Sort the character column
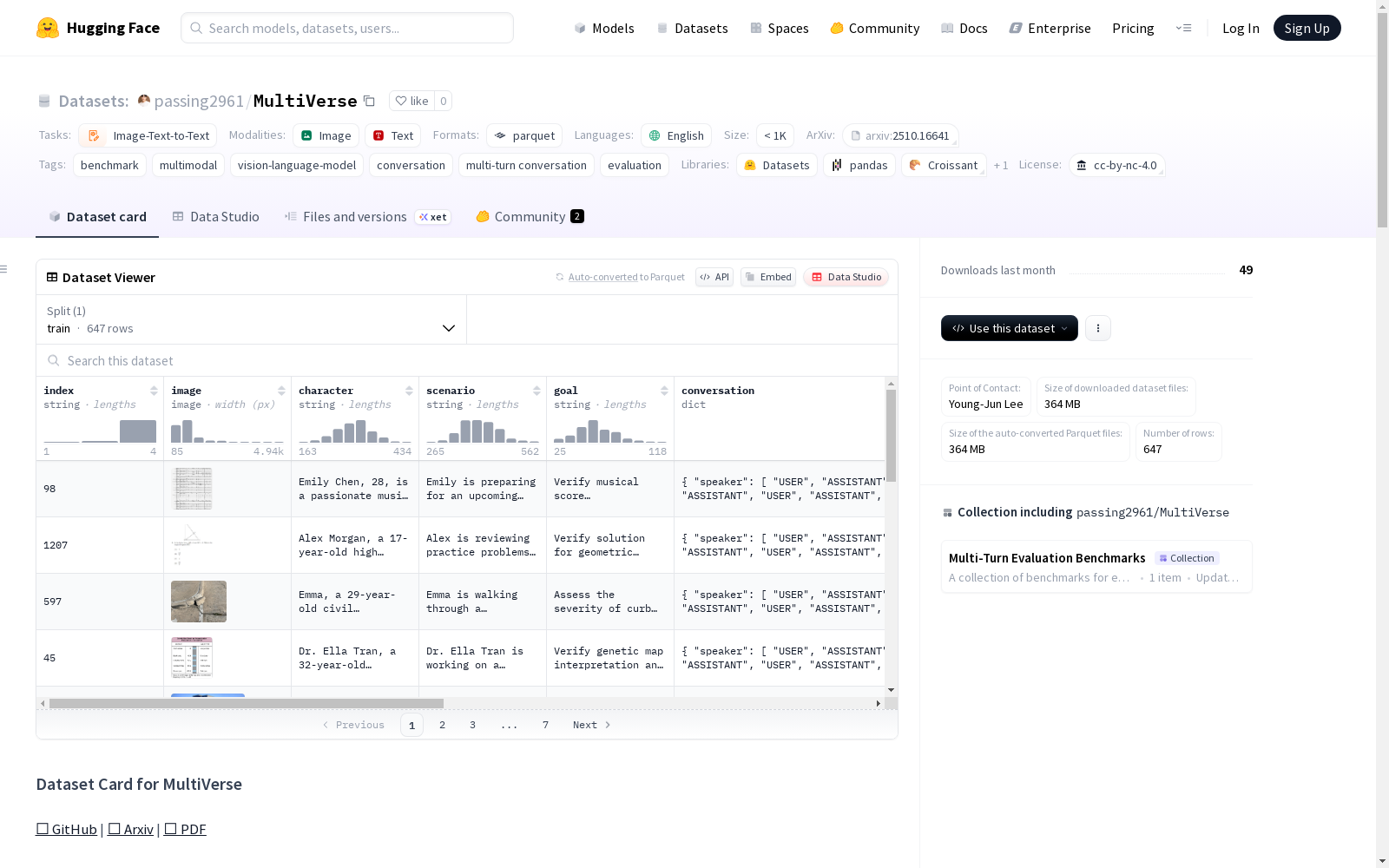 409,391
